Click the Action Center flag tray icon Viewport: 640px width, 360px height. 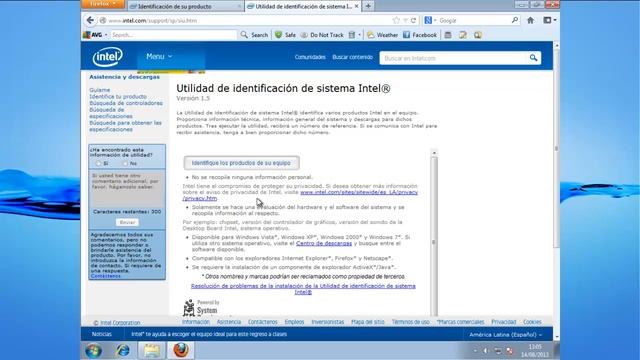pos(510,351)
